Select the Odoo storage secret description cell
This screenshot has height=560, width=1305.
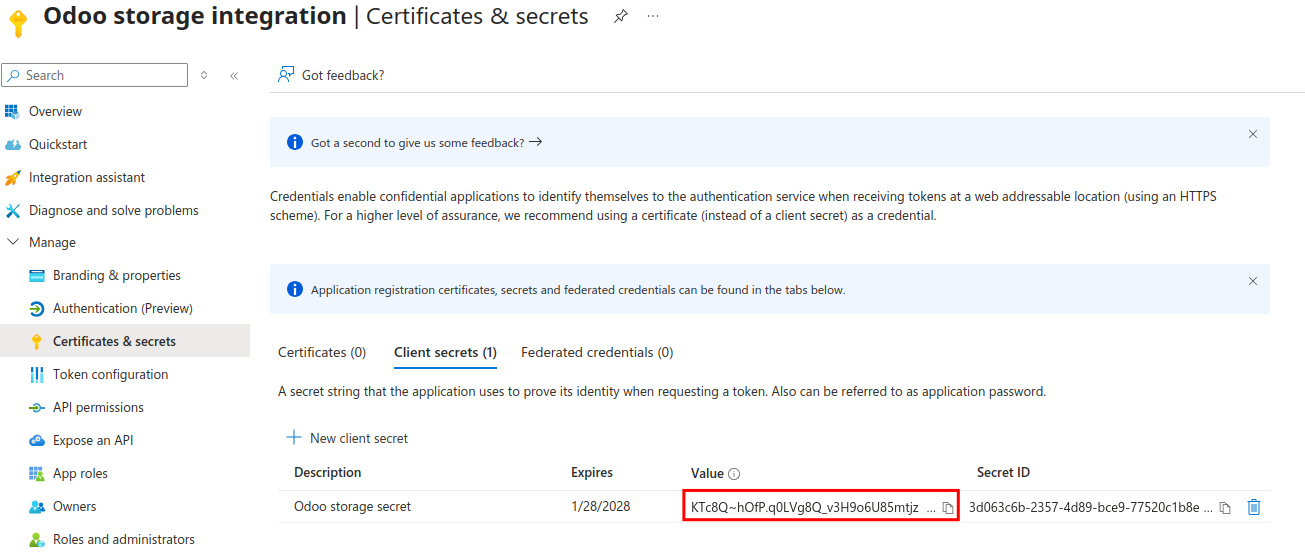pyautogui.click(x=352, y=506)
